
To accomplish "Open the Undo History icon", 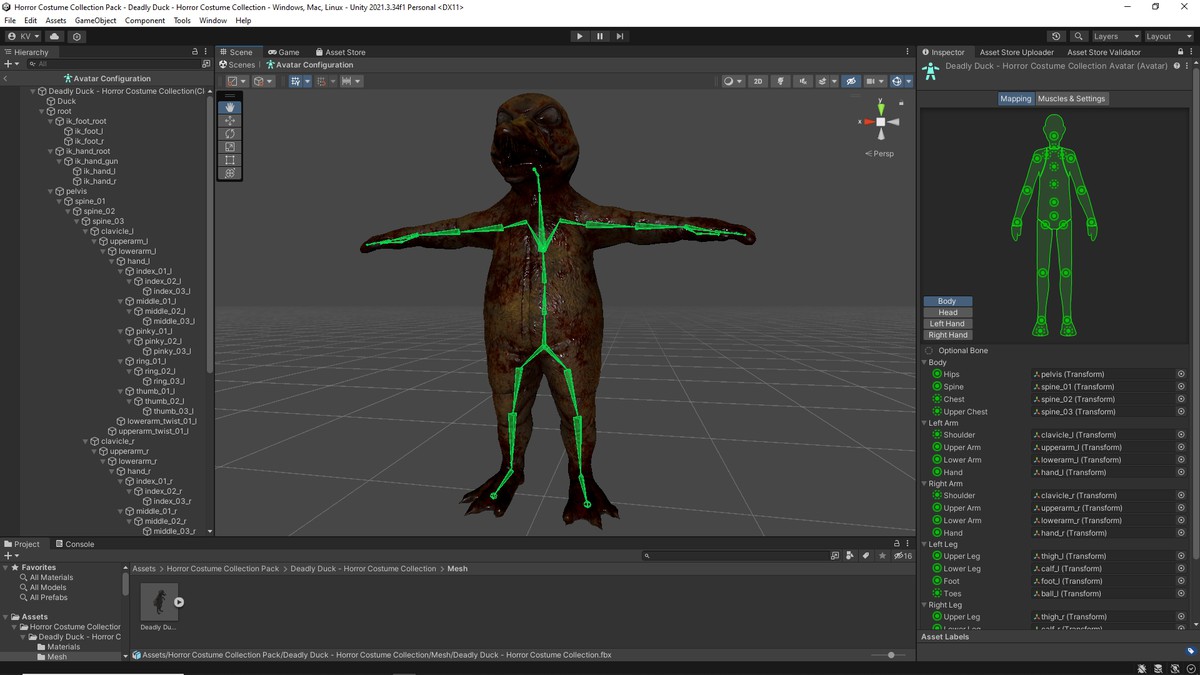I will pos(1057,36).
